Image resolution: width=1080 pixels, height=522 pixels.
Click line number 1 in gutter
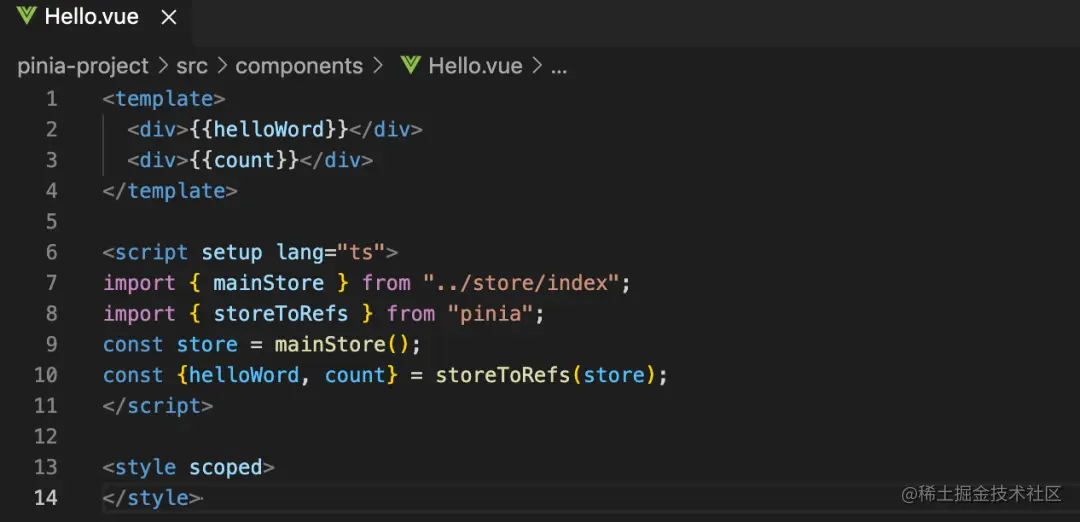click(x=52, y=99)
